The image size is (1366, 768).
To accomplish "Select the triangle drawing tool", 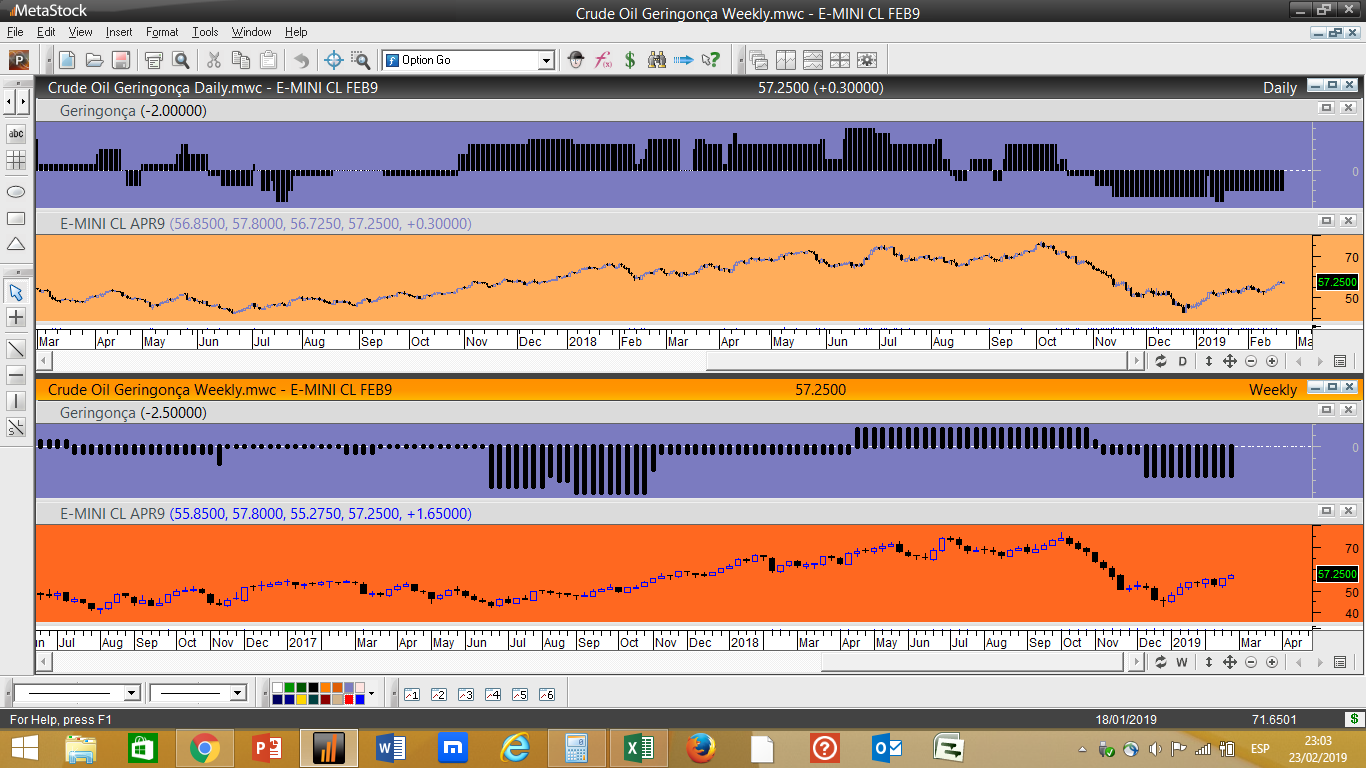I will coord(16,244).
